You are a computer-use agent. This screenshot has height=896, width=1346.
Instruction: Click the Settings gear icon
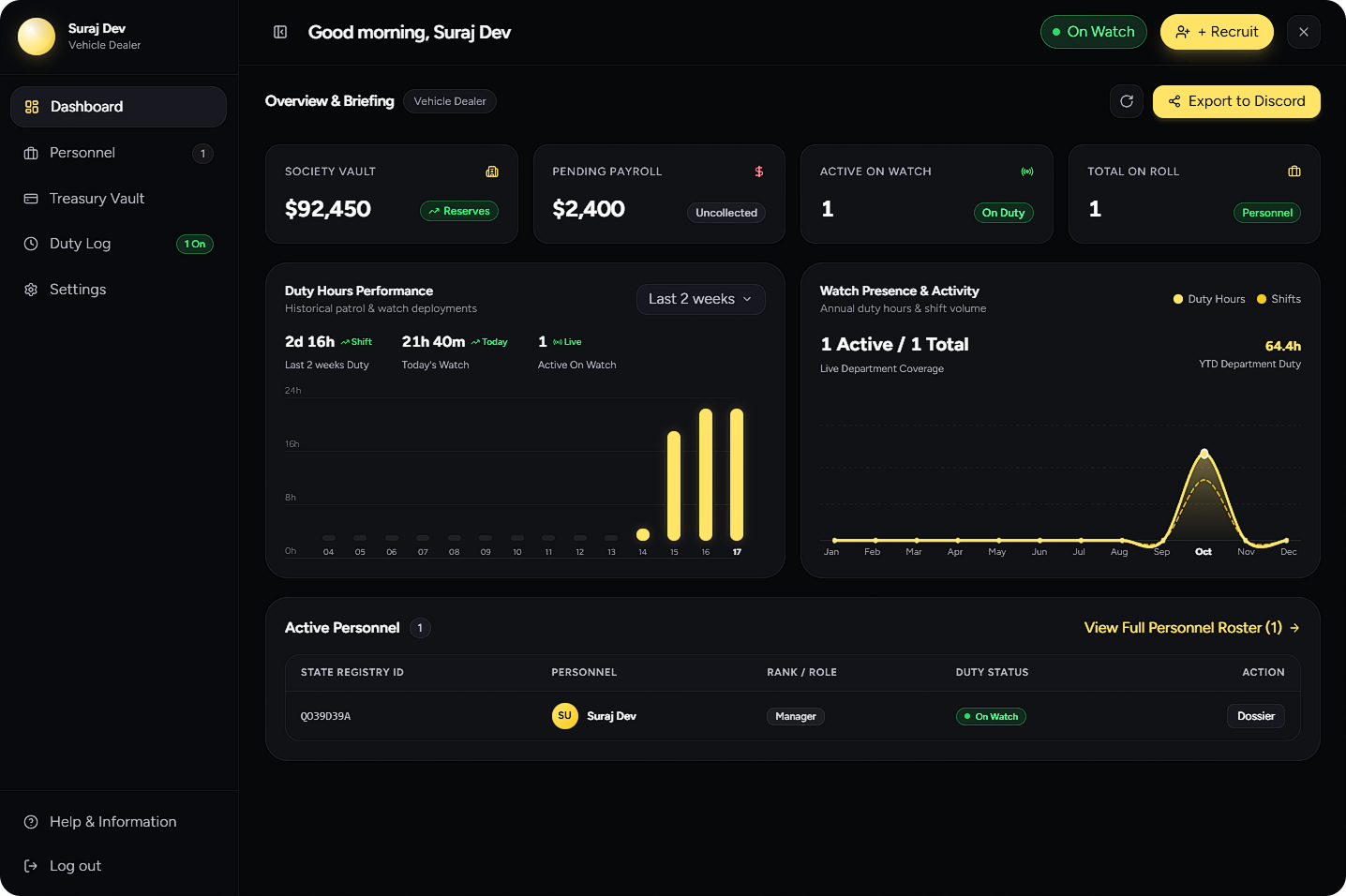coord(31,290)
